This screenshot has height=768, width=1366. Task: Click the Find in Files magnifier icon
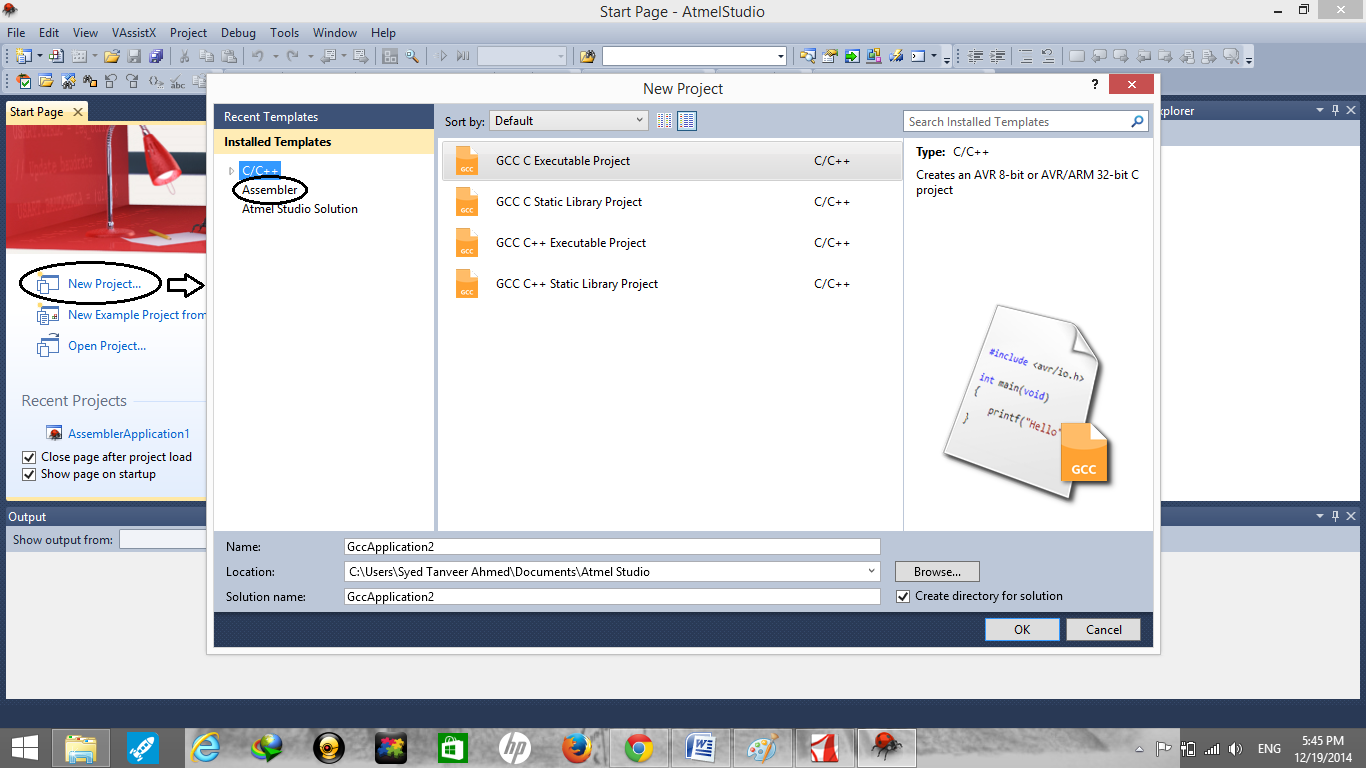(x=412, y=56)
